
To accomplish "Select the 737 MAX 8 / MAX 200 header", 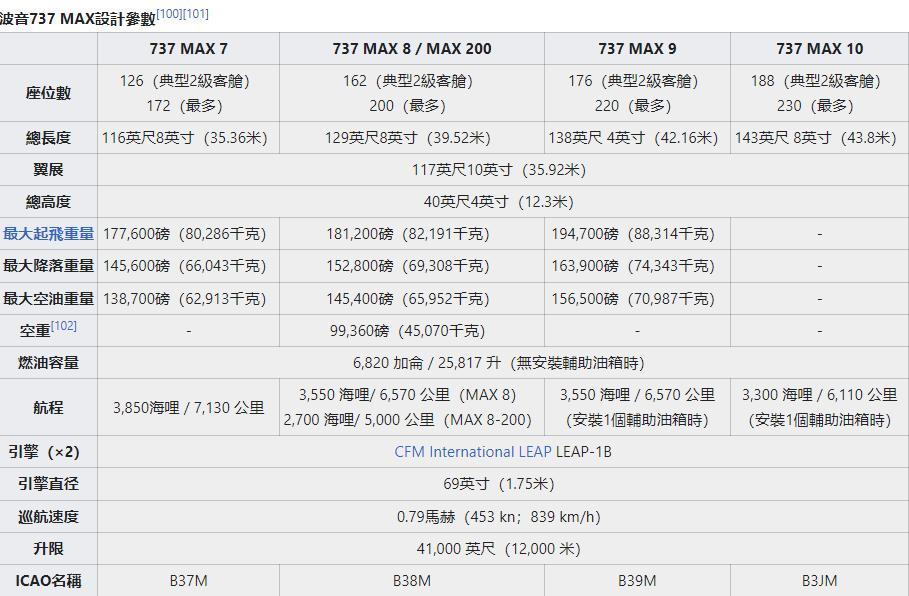I will [412, 49].
